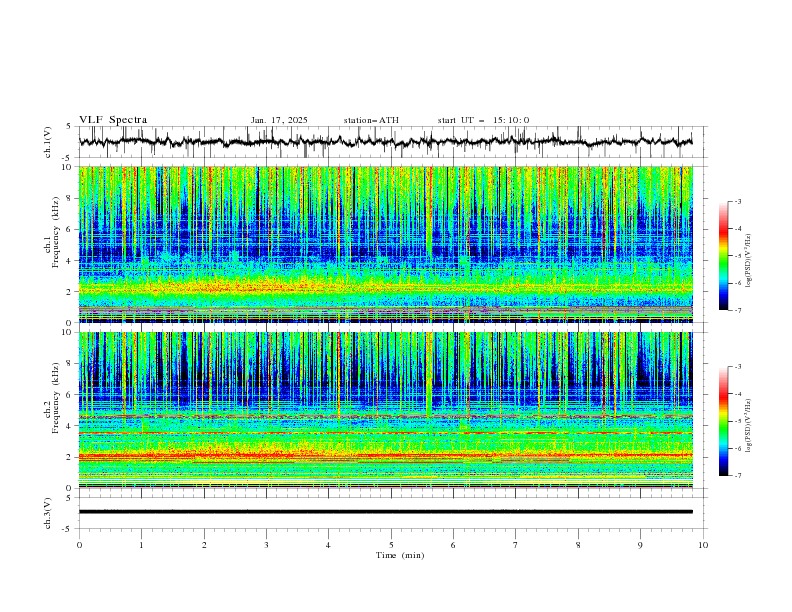
Task: Click the 'start UT = 15:10:0' text
Action: 483,120
